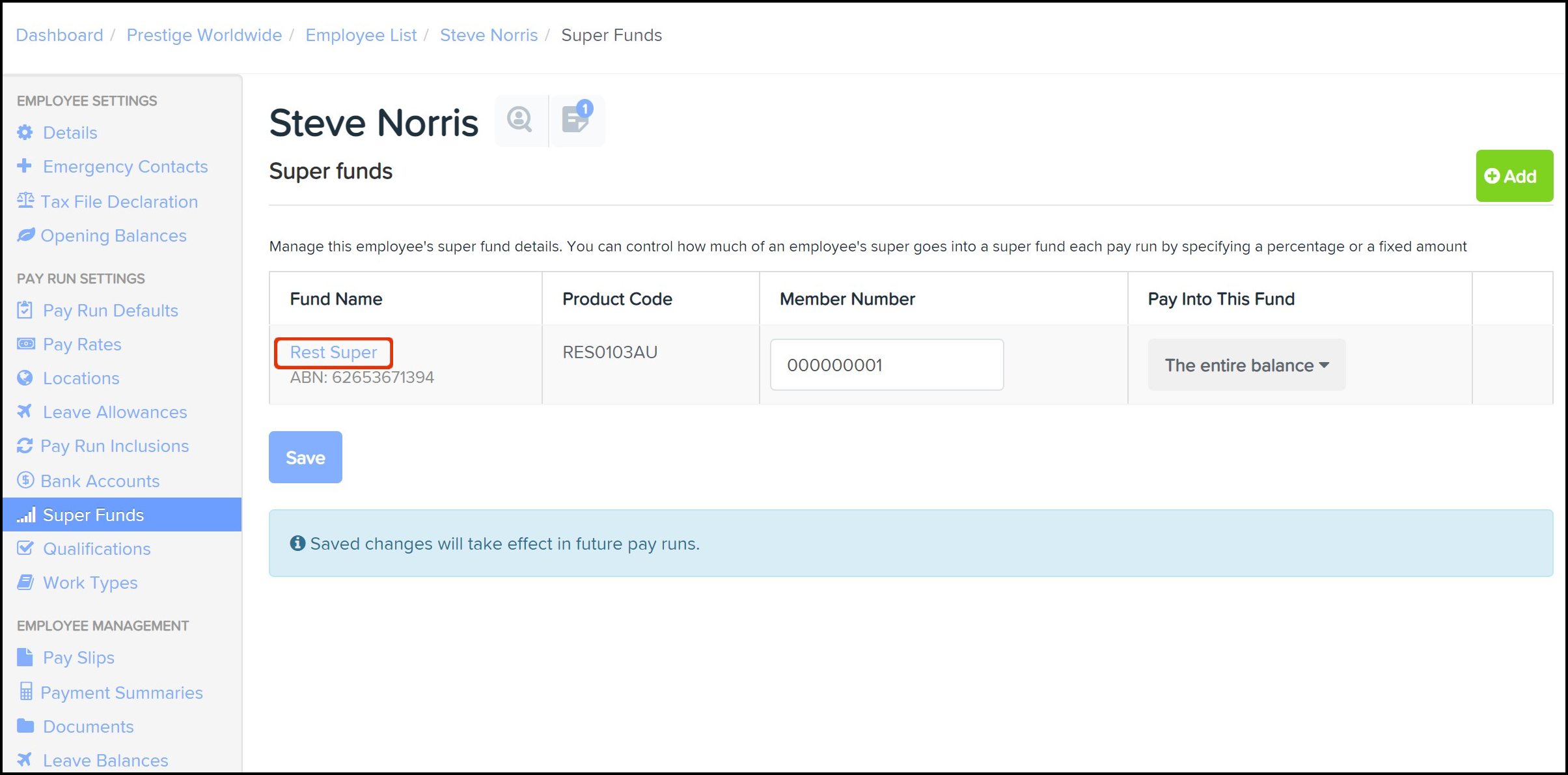The width and height of the screenshot is (1568, 775).
Task: Open the Rest Super fund link
Action: [x=333, y=352]
